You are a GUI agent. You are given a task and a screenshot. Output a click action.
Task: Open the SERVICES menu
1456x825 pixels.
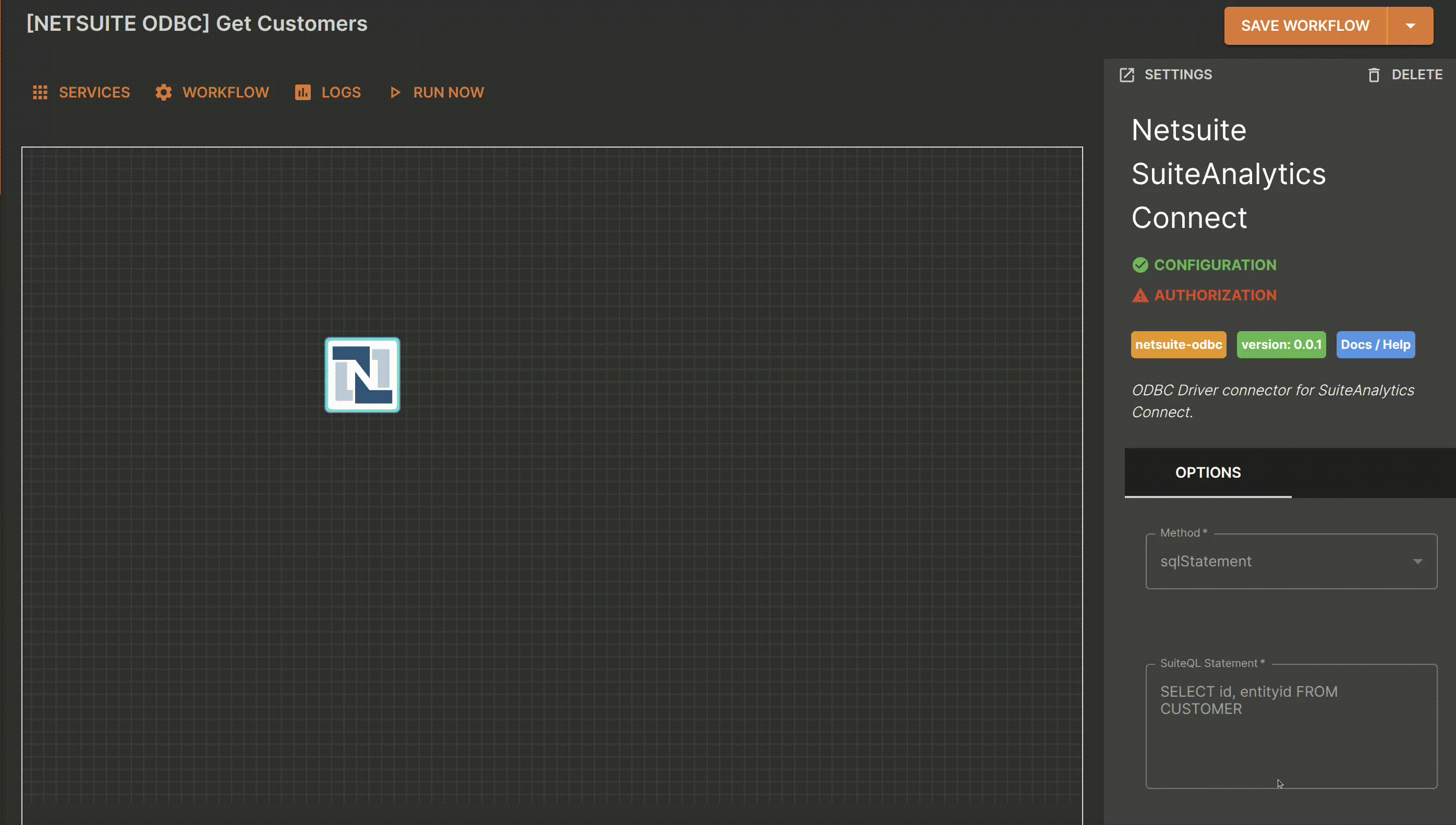[81, 92]
